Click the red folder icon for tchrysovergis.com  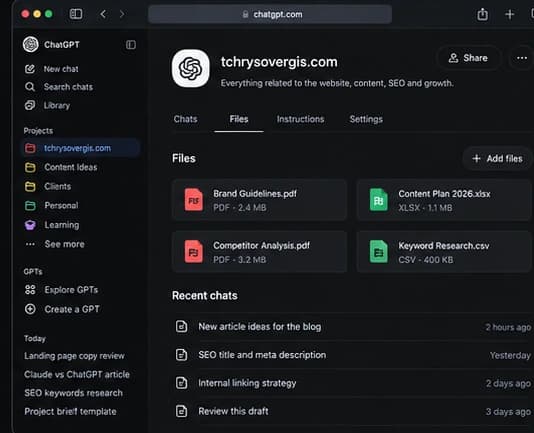tap(30, 148)
